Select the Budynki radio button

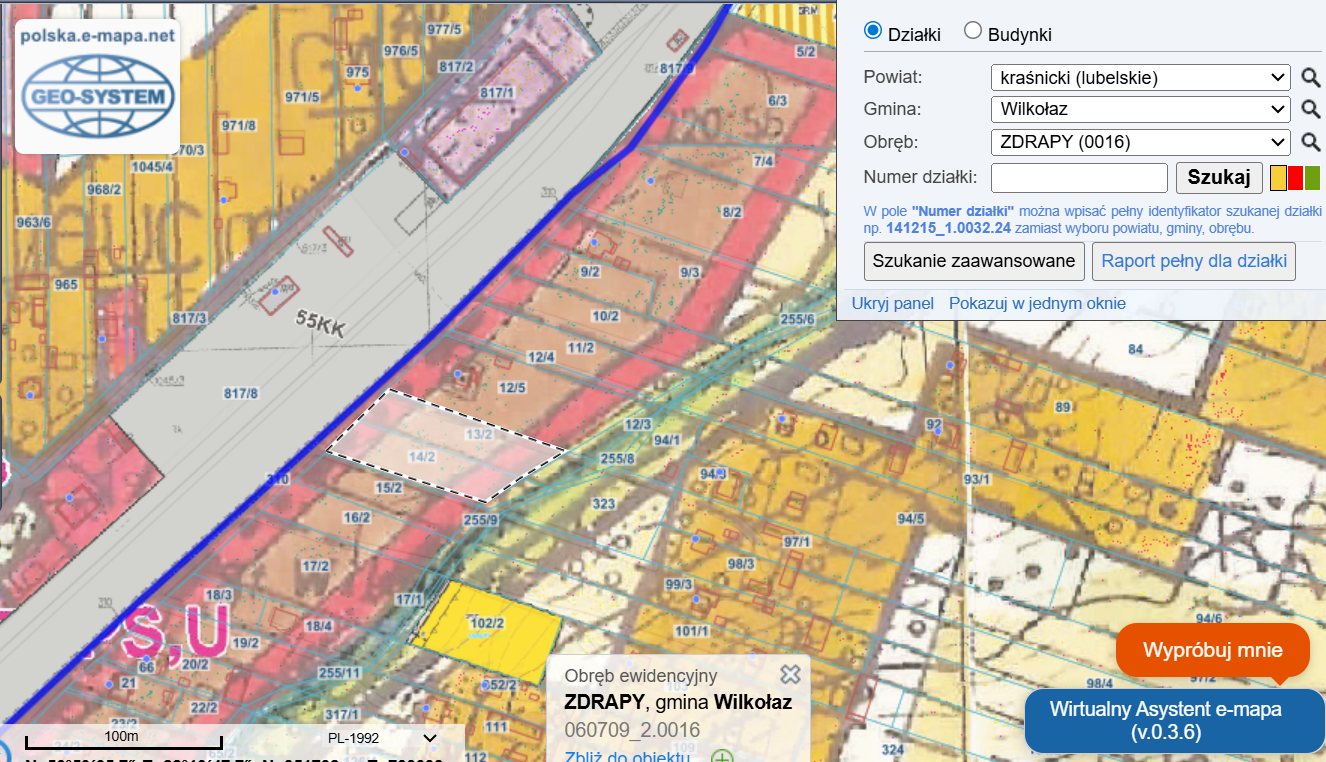[x=973, y=32]
